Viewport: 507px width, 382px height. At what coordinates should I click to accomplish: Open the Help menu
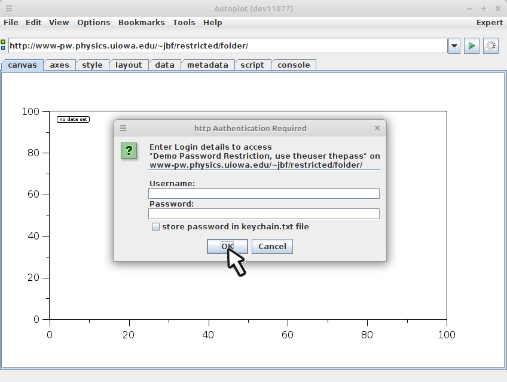(x=213, y=22)
